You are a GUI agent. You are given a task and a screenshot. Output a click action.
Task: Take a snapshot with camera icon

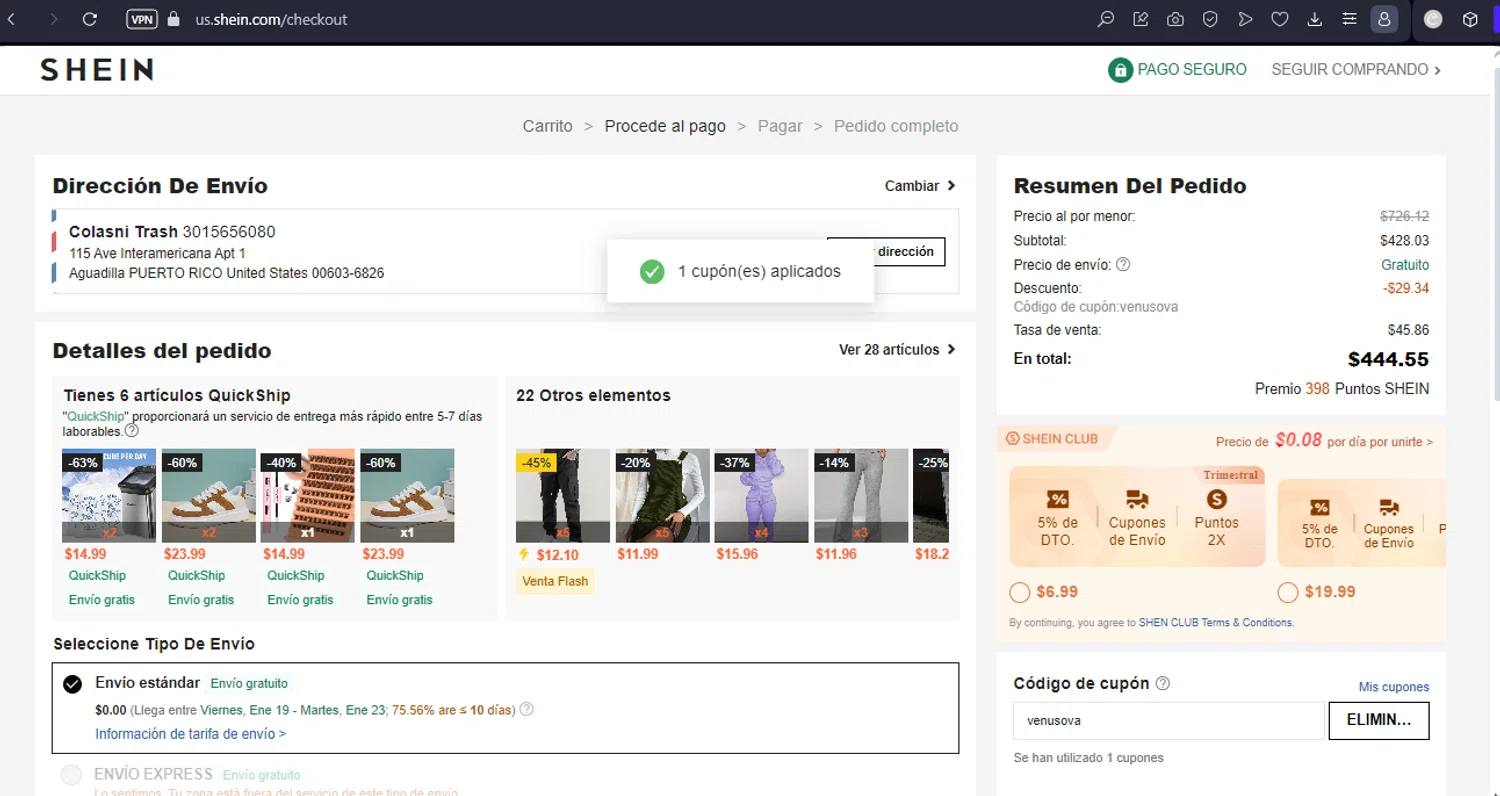[x=1176, y=19]
